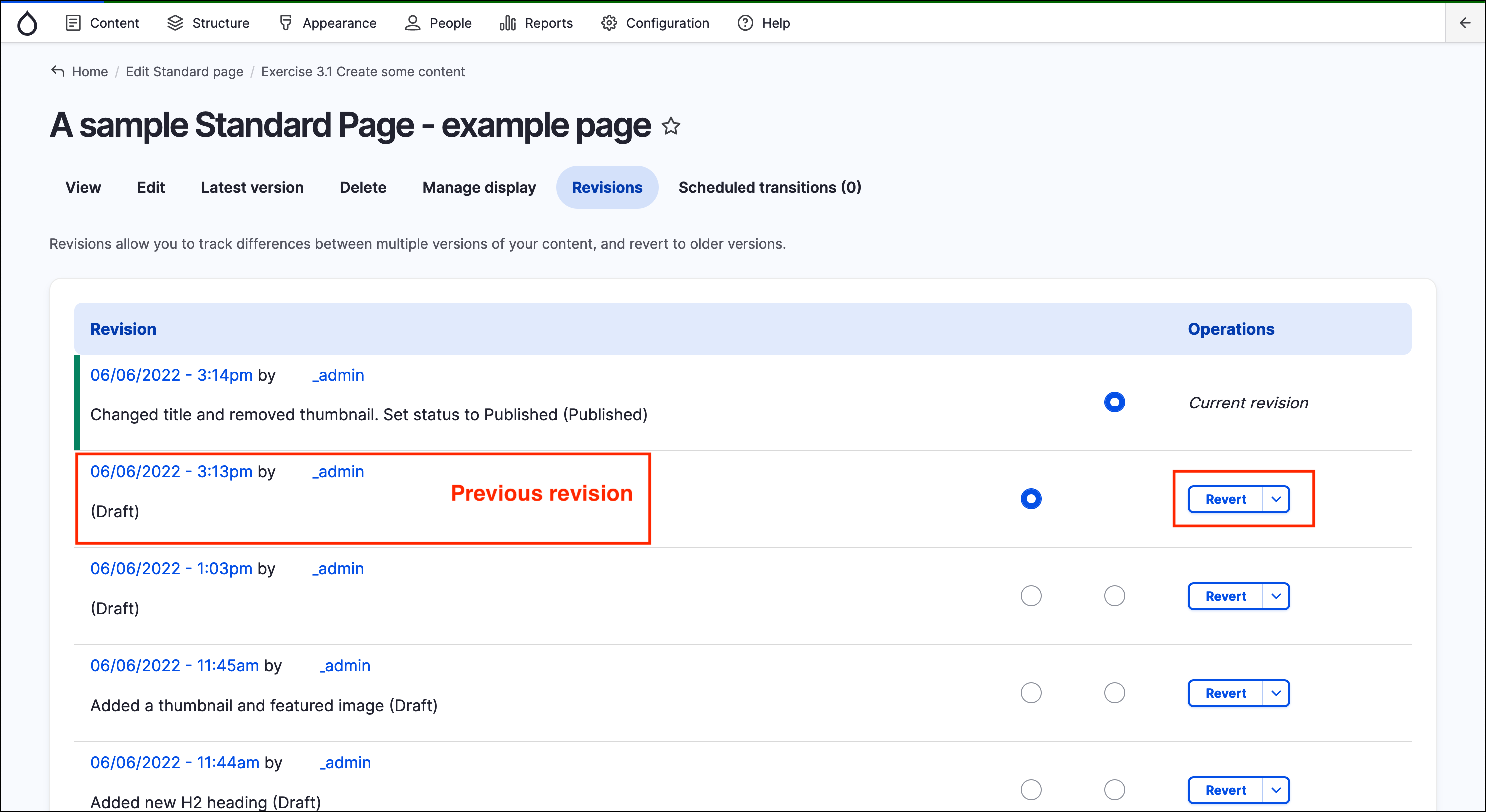1486x812 pixels.
Task: Star this page as a favorite shortcut
Action: point(671,126)
